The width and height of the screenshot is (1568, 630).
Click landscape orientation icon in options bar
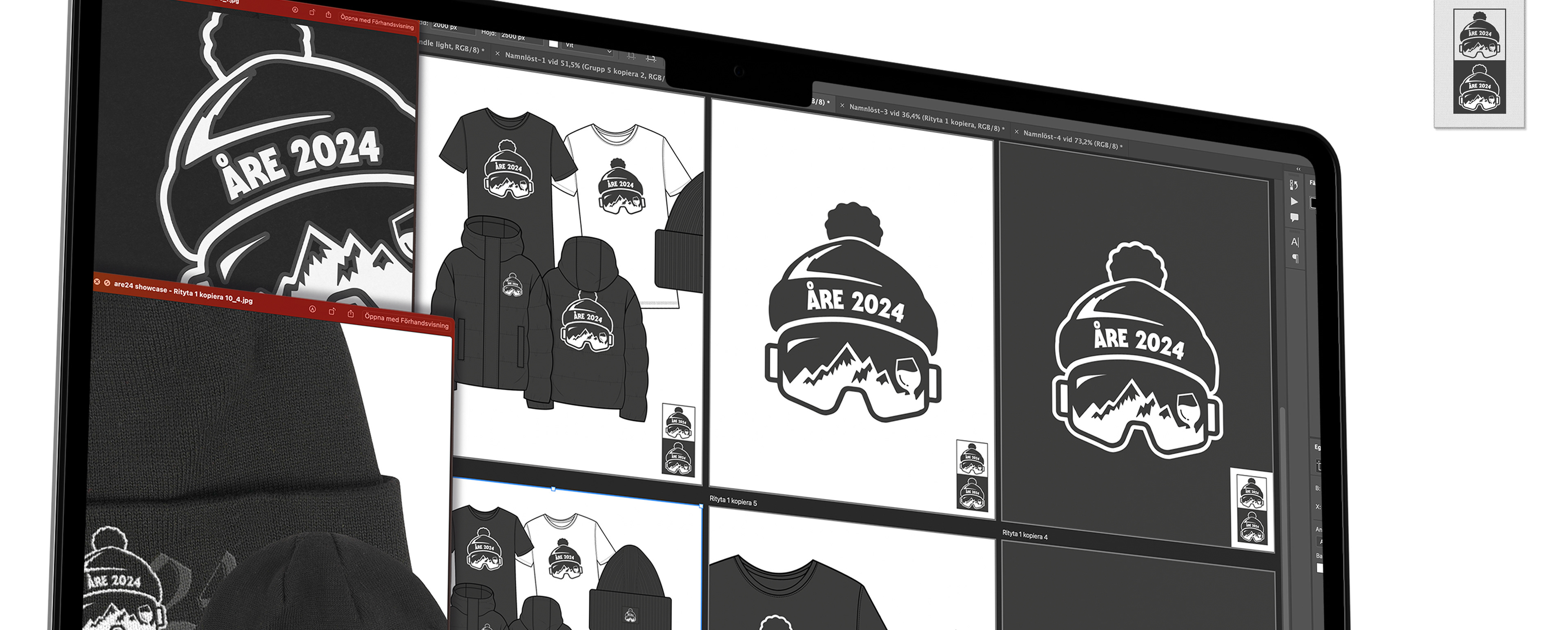pos(651,58)
